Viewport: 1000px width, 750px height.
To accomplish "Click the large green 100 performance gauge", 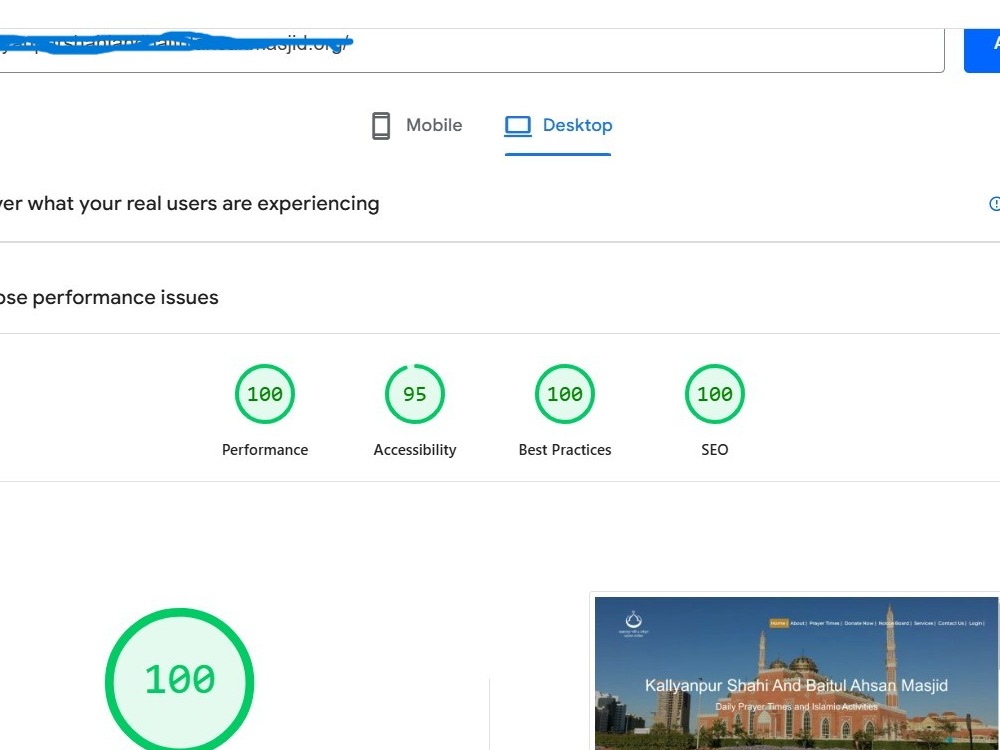I will 179,679.
